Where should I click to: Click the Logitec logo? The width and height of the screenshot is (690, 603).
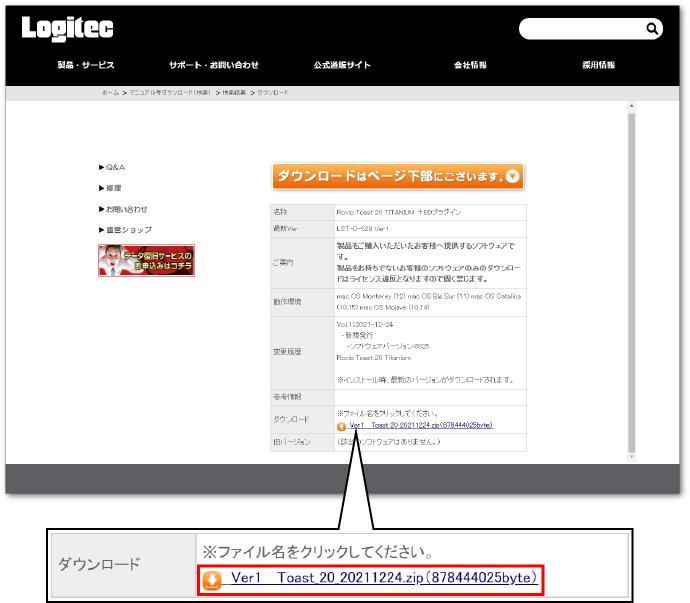click(67, 29)
